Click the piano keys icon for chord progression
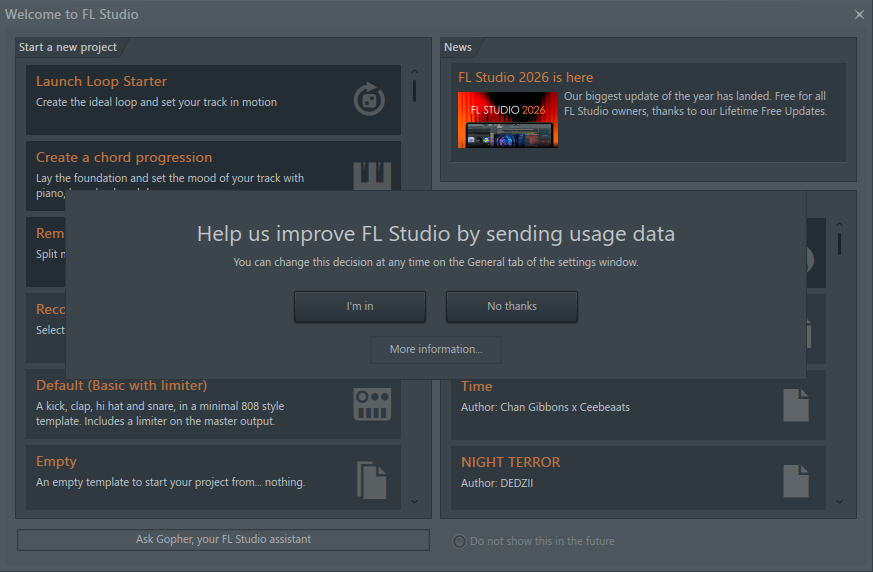Image resolution: width=873 pixels, height=572 pixels. point(372,176)
